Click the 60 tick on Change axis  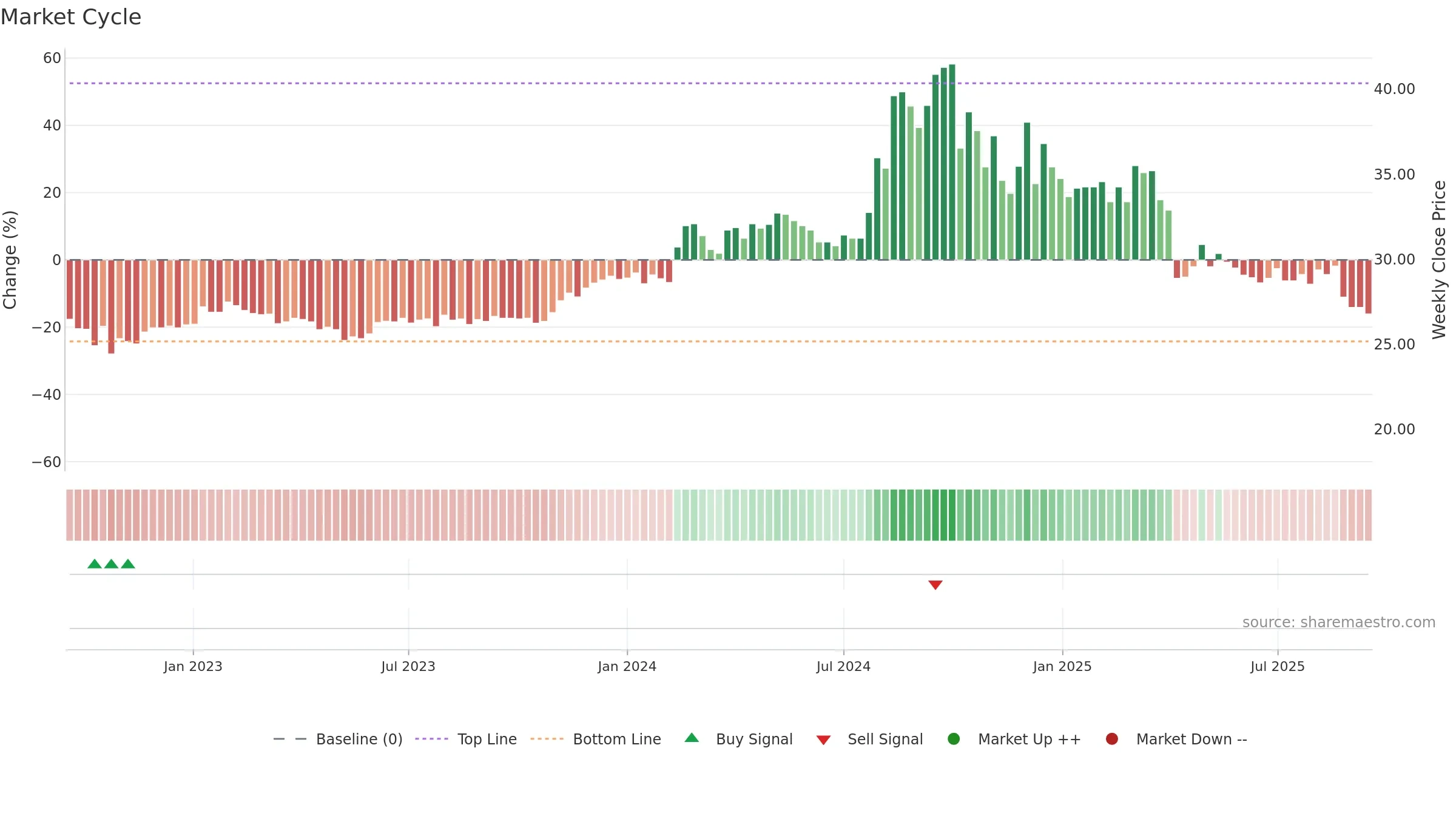click(x=52, y=58)
